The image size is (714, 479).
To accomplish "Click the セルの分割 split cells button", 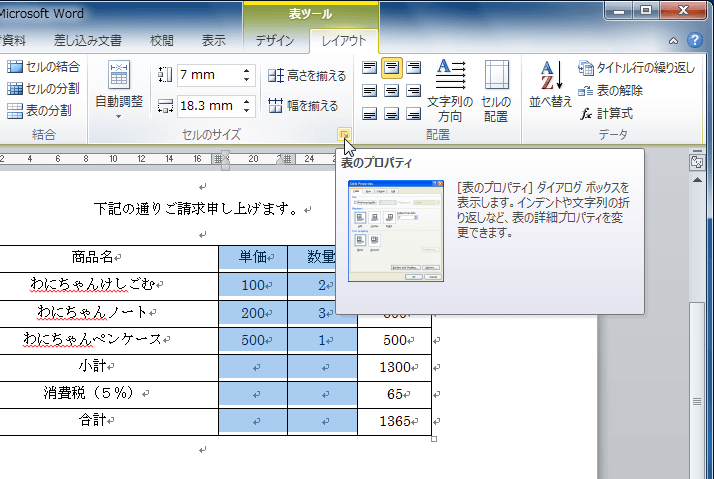I will tap(44, 88).
